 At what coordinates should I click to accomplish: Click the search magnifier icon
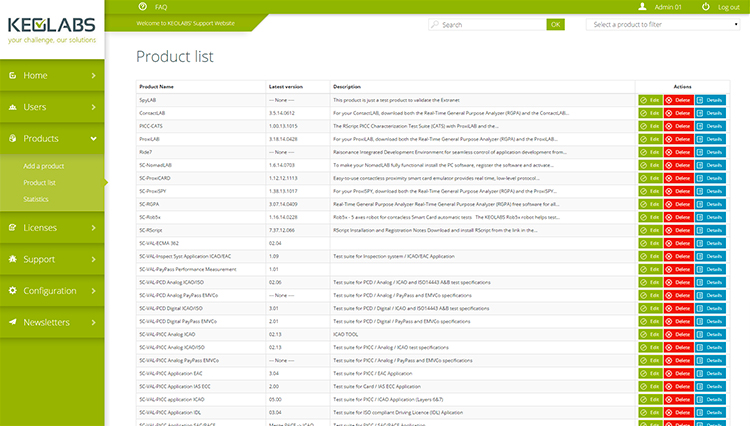tap(434, 24)
